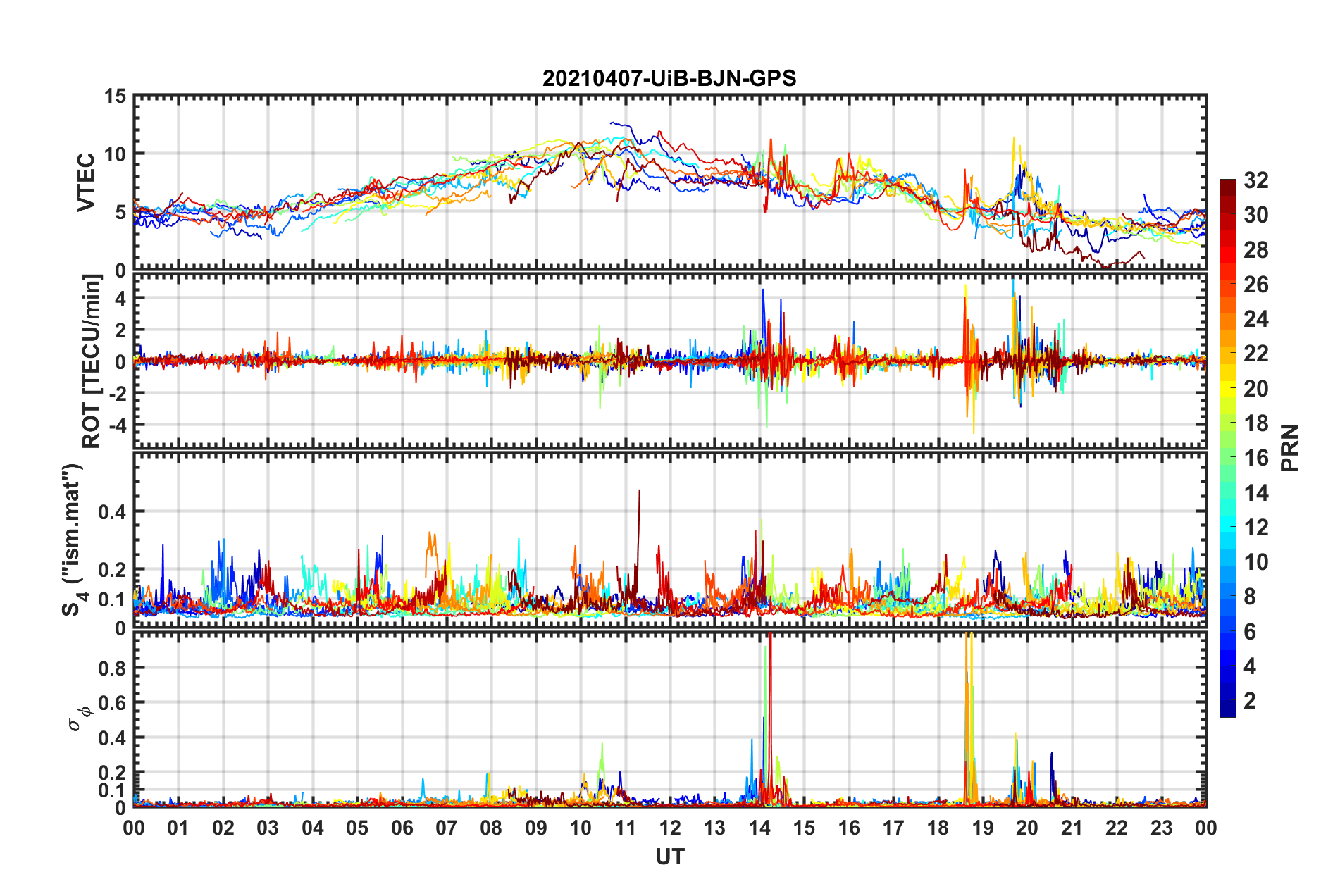Click colorbar tick label 28

point(1255,250)
